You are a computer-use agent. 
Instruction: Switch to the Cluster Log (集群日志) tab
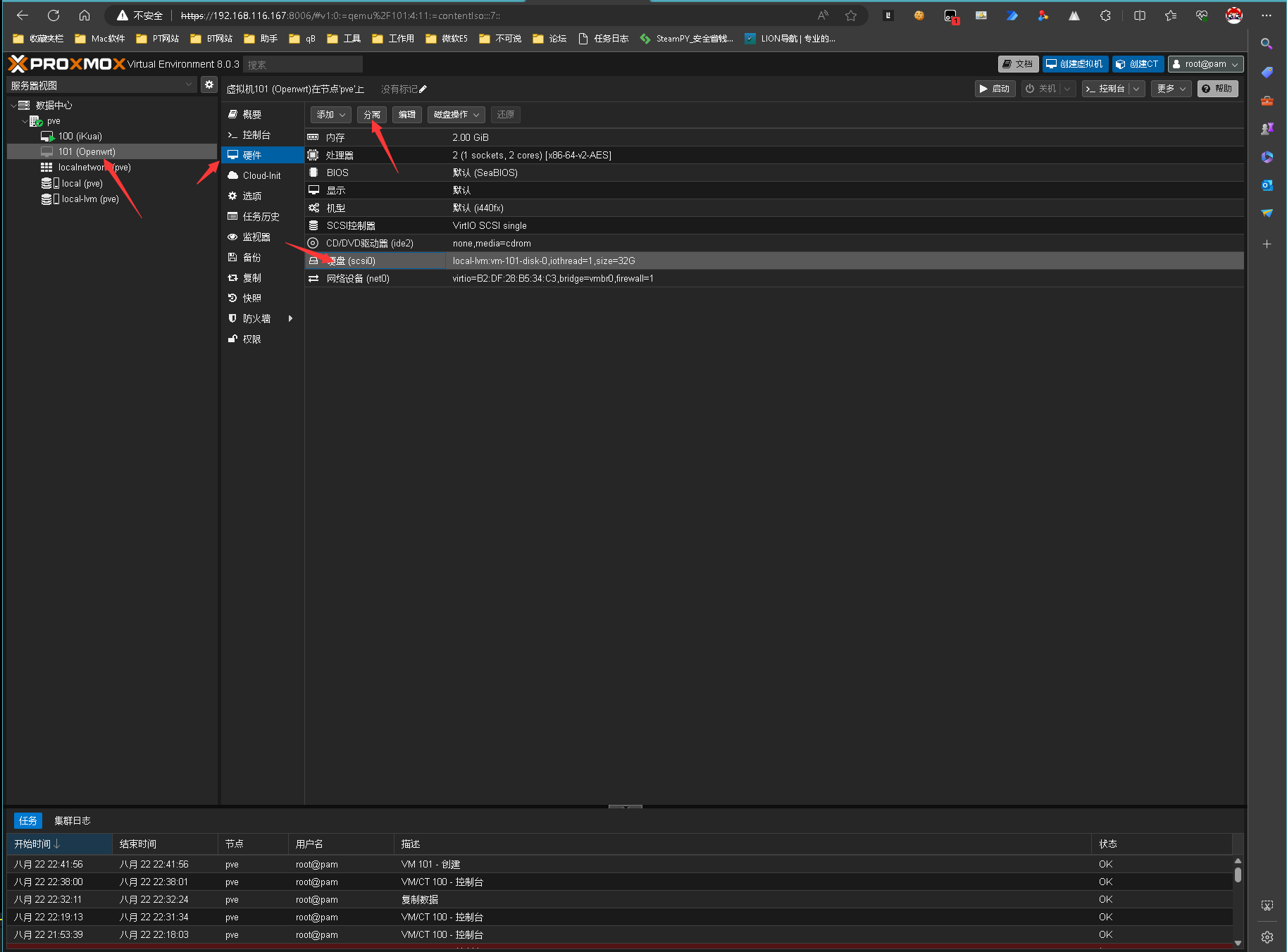click(72, 821)
